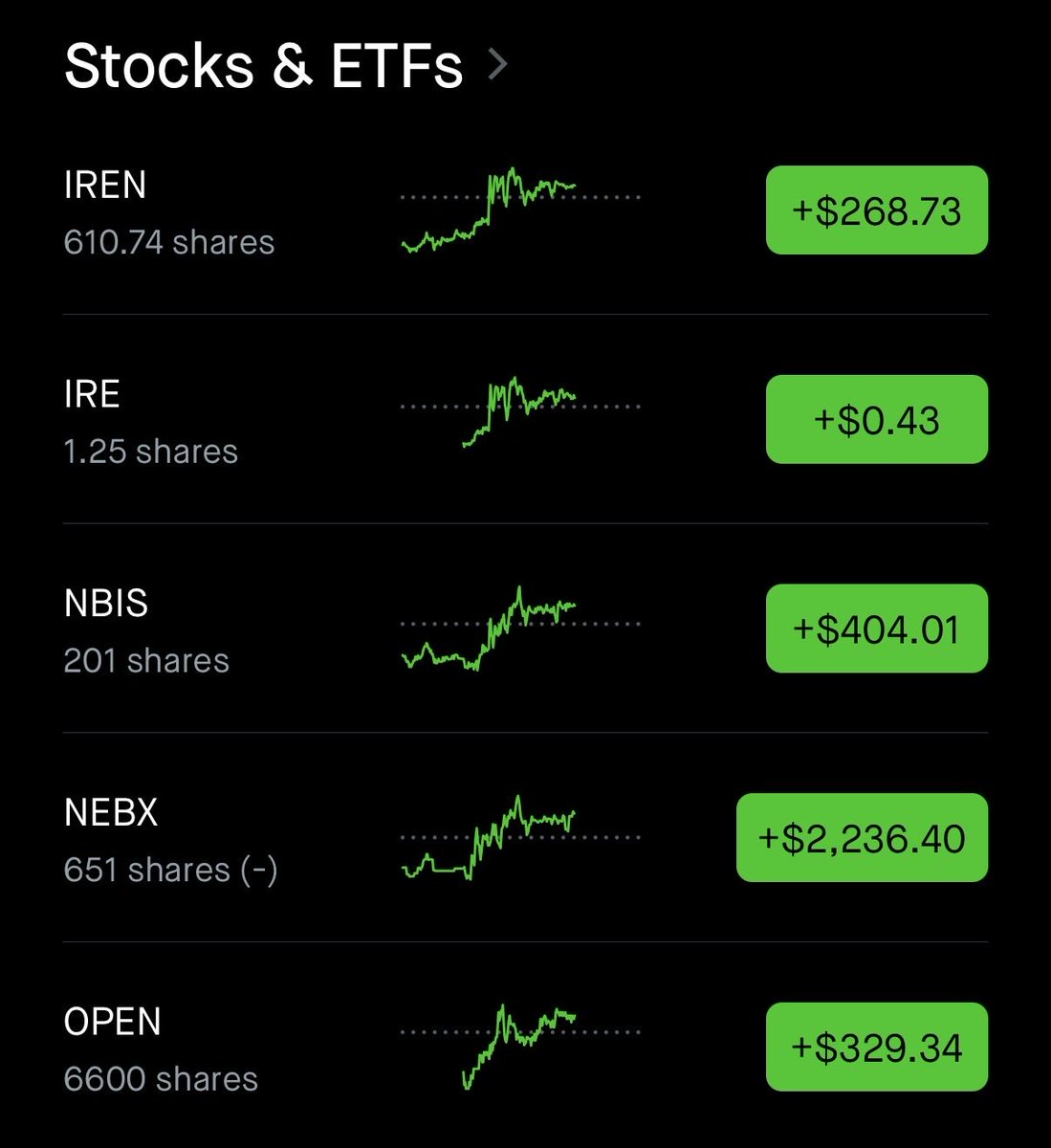Select the NEBX ticker name
This screenshot has width=1051, height=1148.
(x=111, y=813)
